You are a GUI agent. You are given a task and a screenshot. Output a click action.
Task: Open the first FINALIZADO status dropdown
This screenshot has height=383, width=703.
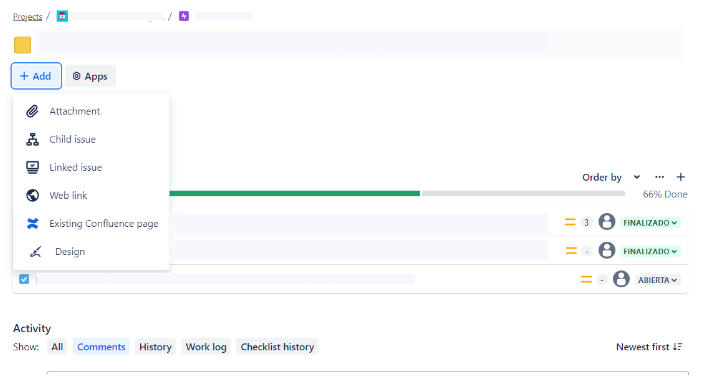pyautogui.click(x=650, y=223)
